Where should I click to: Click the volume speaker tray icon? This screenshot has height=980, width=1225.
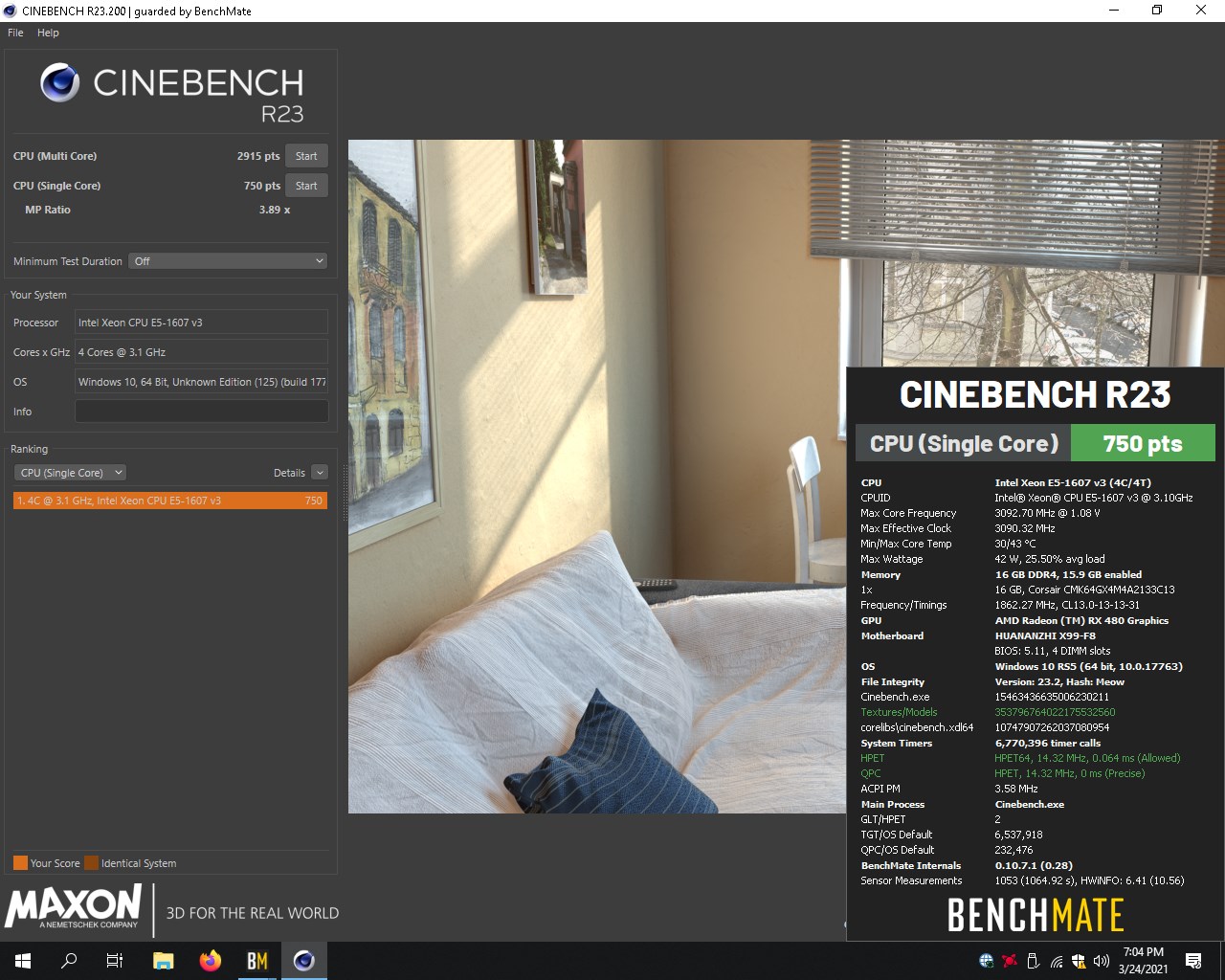point(1102,961)
